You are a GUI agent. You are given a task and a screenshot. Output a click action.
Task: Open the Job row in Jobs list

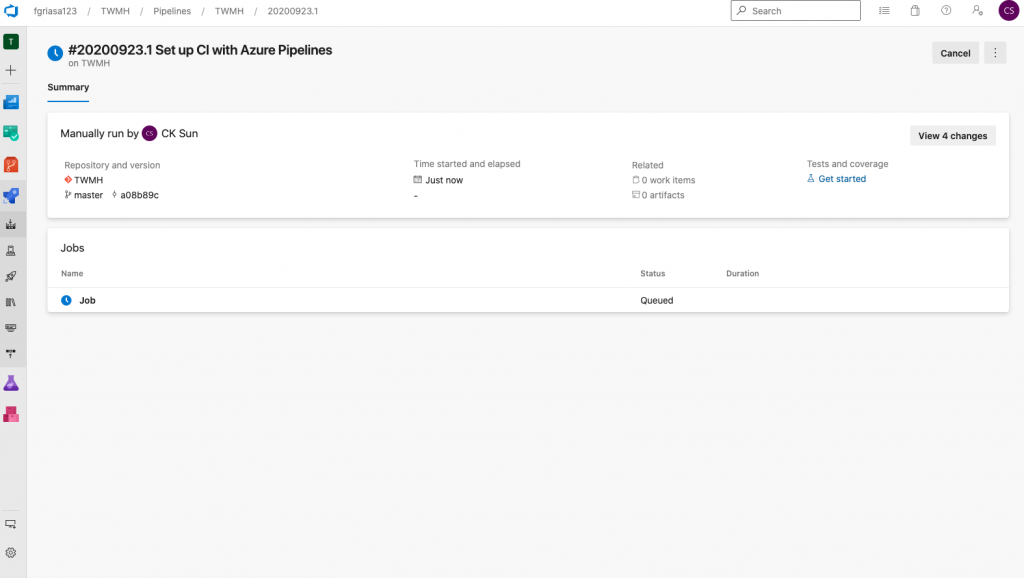point(528,300)
